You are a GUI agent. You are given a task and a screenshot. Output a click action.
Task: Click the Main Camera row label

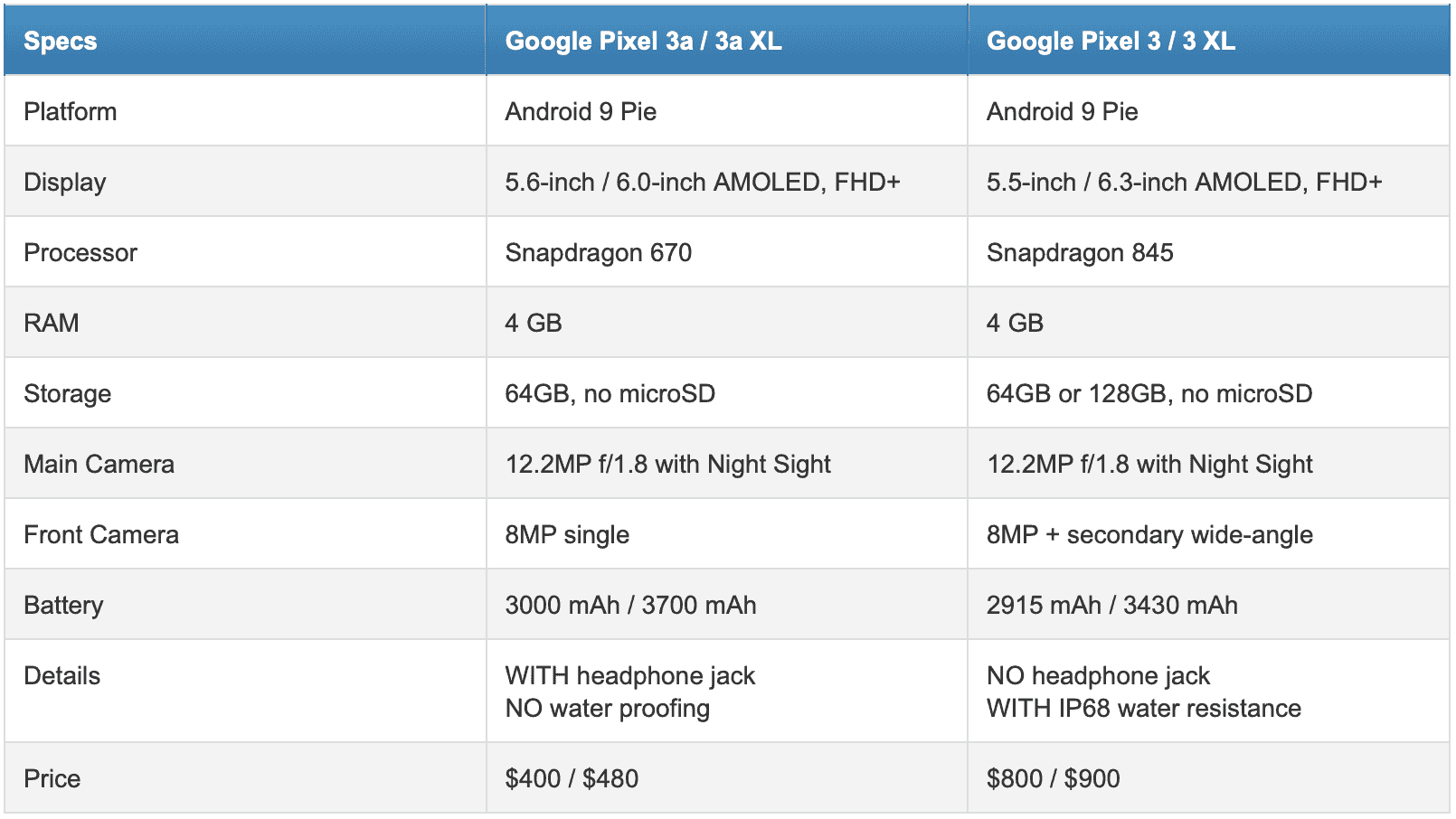point(99,464)
